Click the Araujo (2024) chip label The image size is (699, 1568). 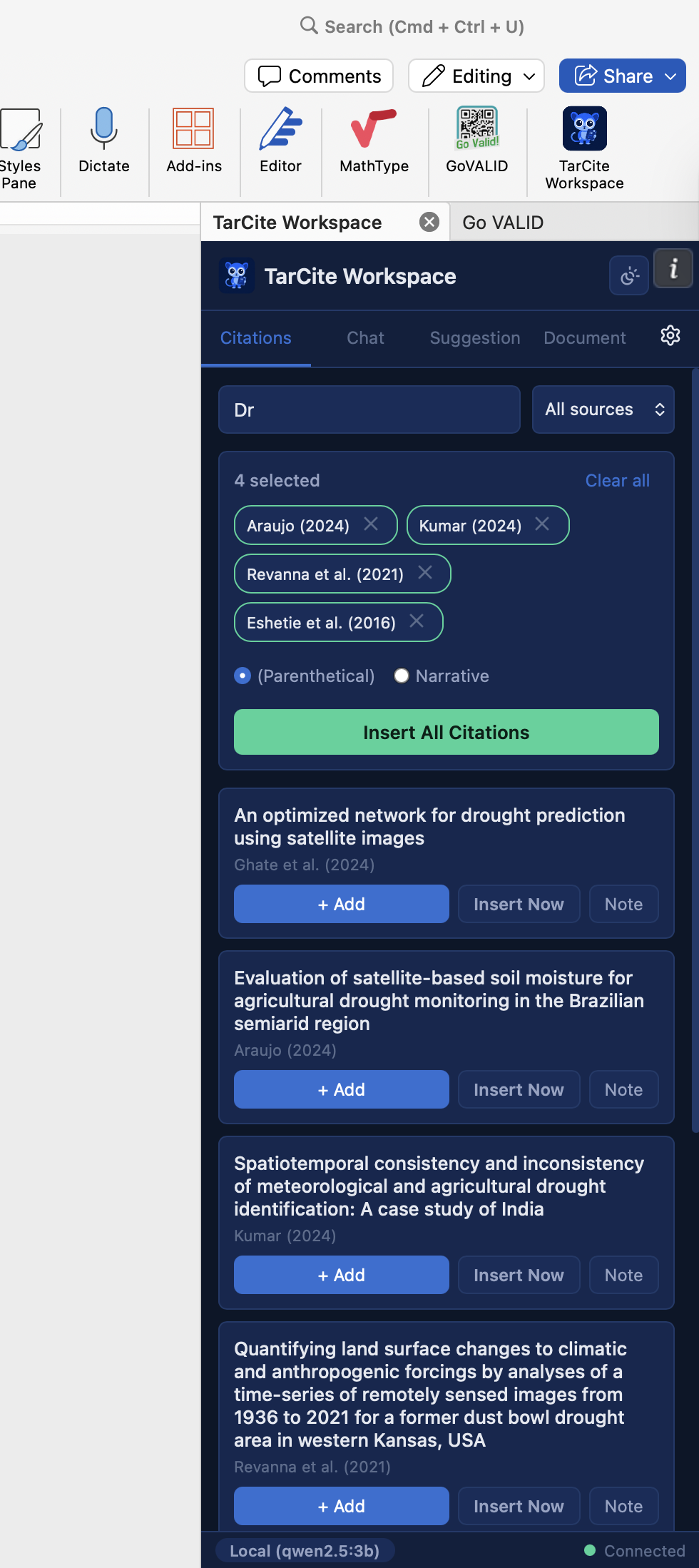(298, 526)
